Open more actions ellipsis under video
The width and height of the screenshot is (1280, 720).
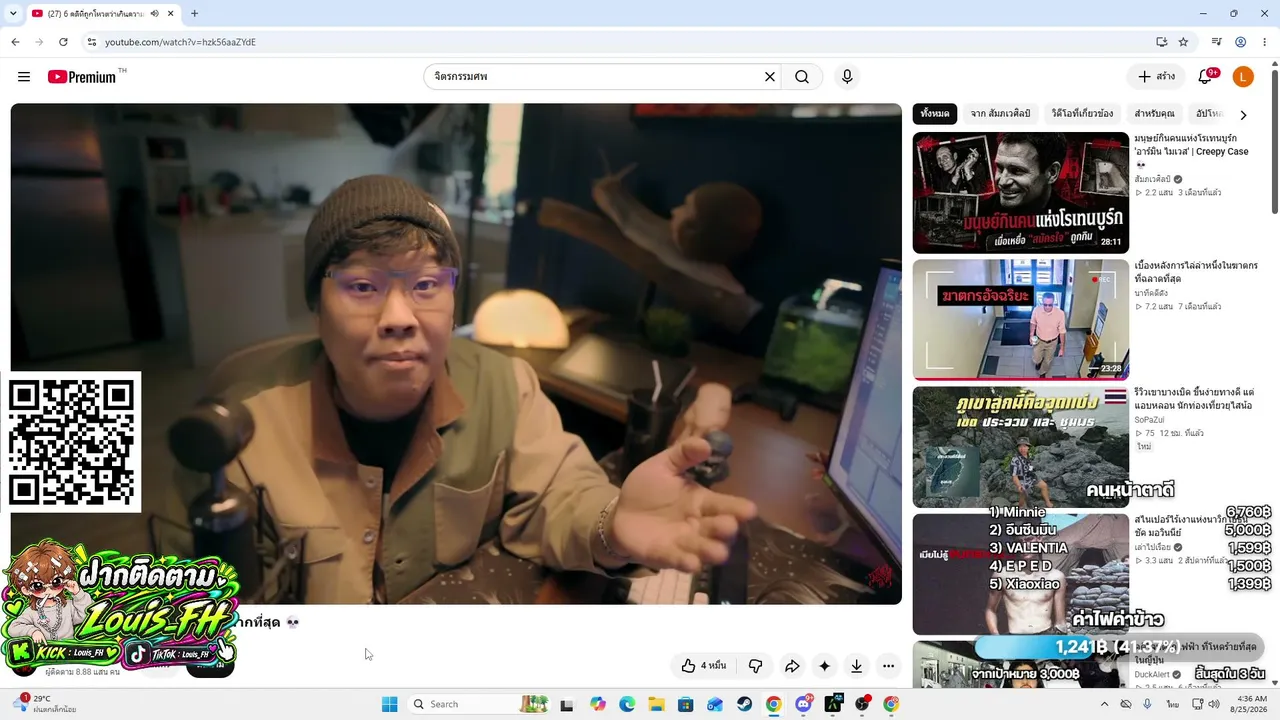tap(888, 666)
